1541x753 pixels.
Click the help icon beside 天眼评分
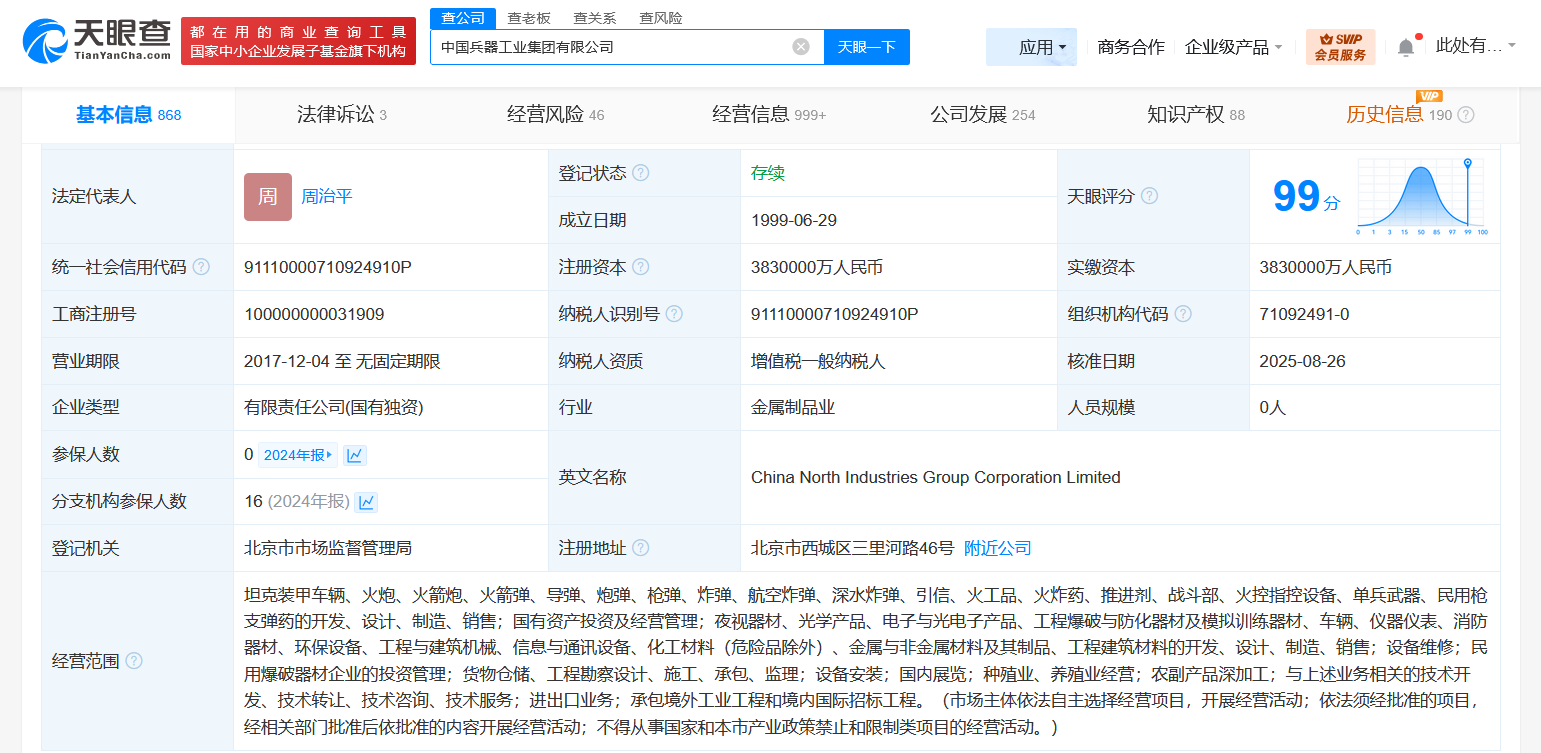tap(1148, 195)
